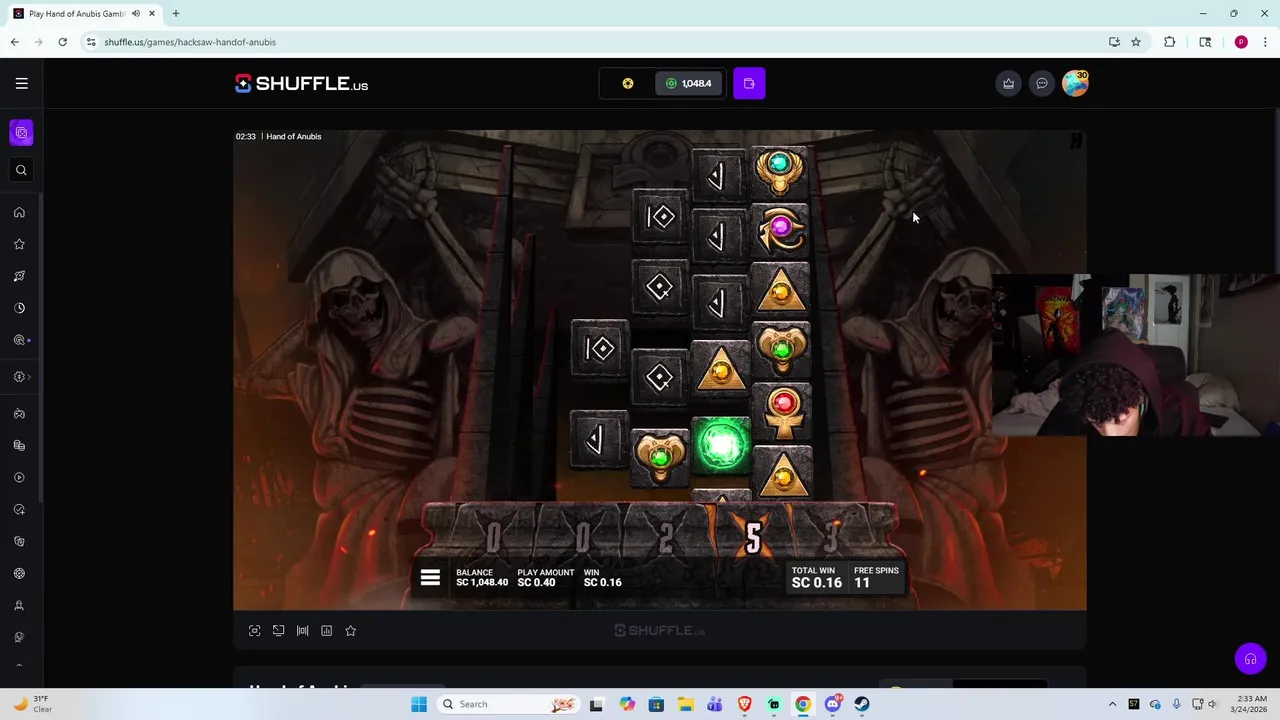Bookmark this page with star icon
Screen dimensions: 1280x720
coord(1136,42)
